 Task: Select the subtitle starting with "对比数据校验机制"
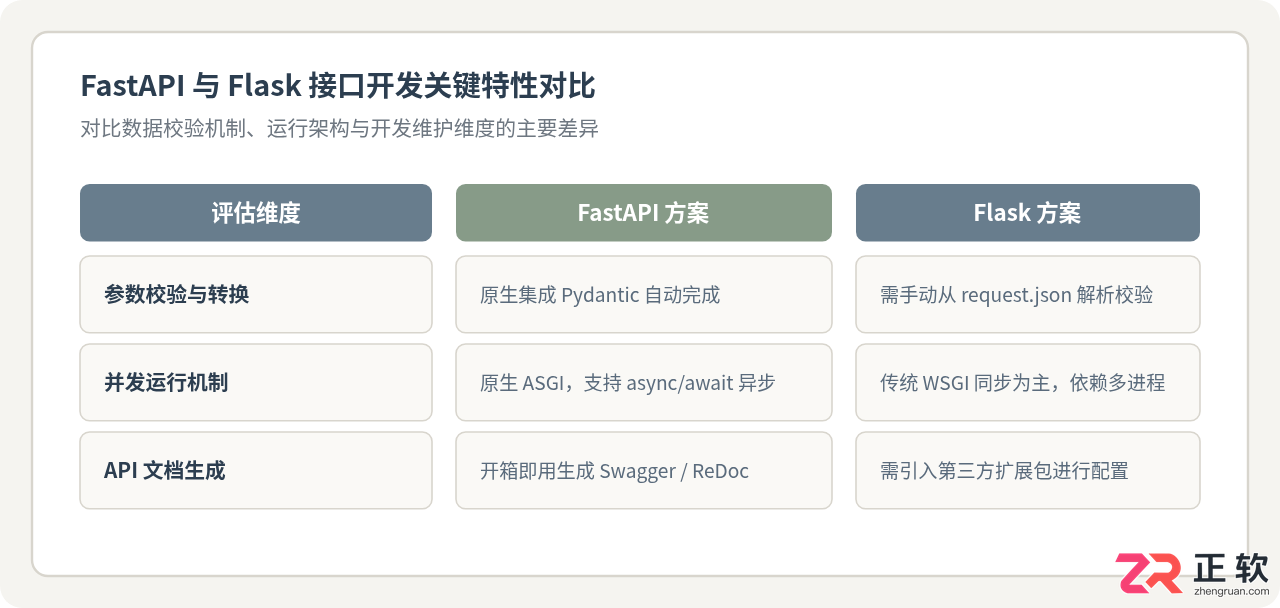[339, 129]
